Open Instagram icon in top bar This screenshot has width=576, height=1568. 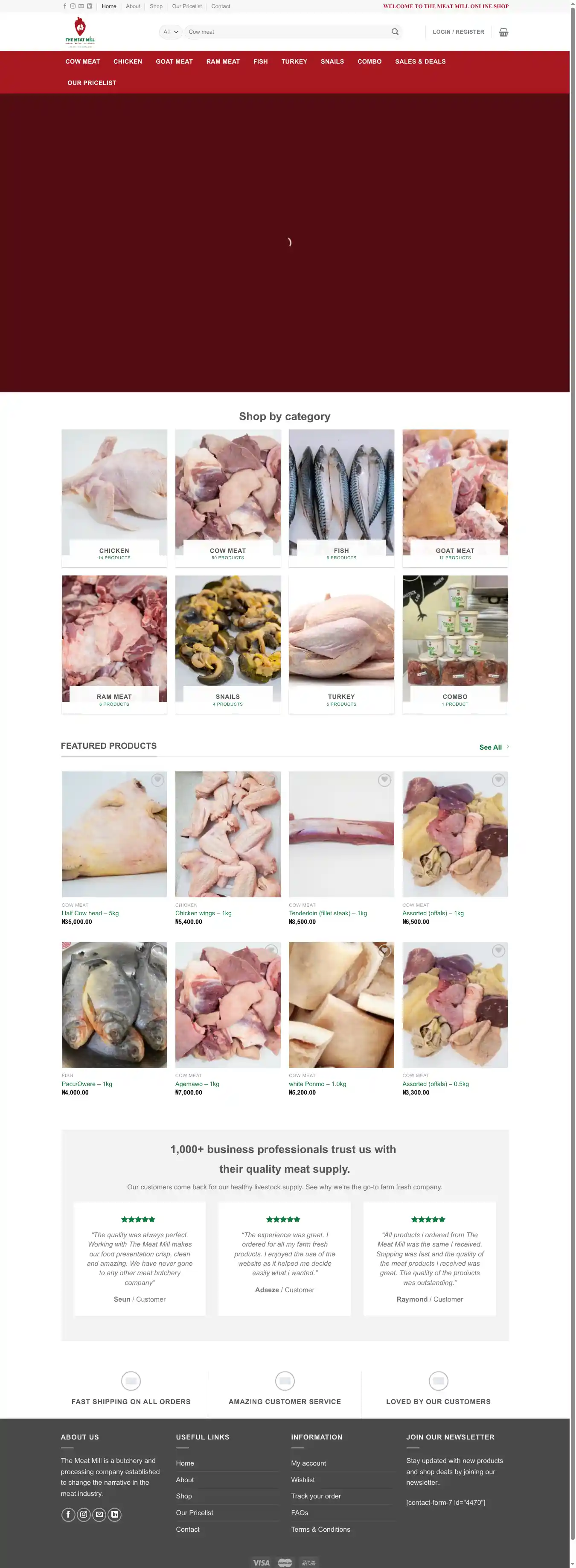pyautogui.click(x=73, y=6)
